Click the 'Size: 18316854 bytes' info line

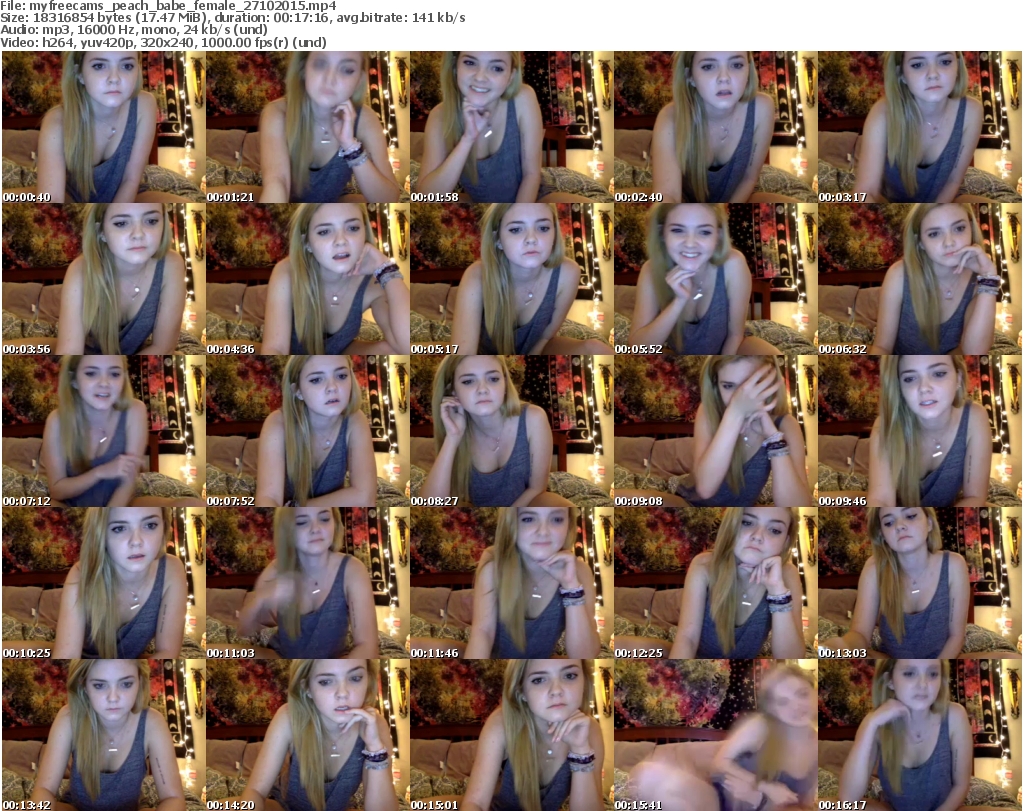click(x=232, y=18)
